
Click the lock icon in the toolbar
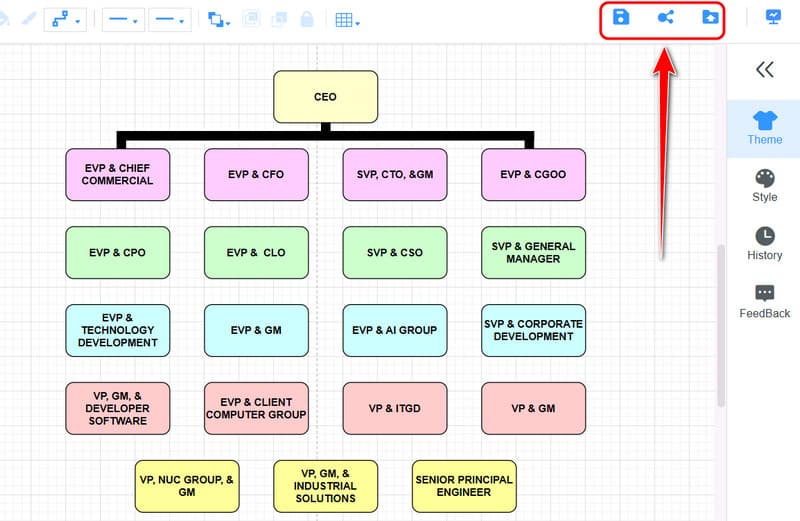307,20
